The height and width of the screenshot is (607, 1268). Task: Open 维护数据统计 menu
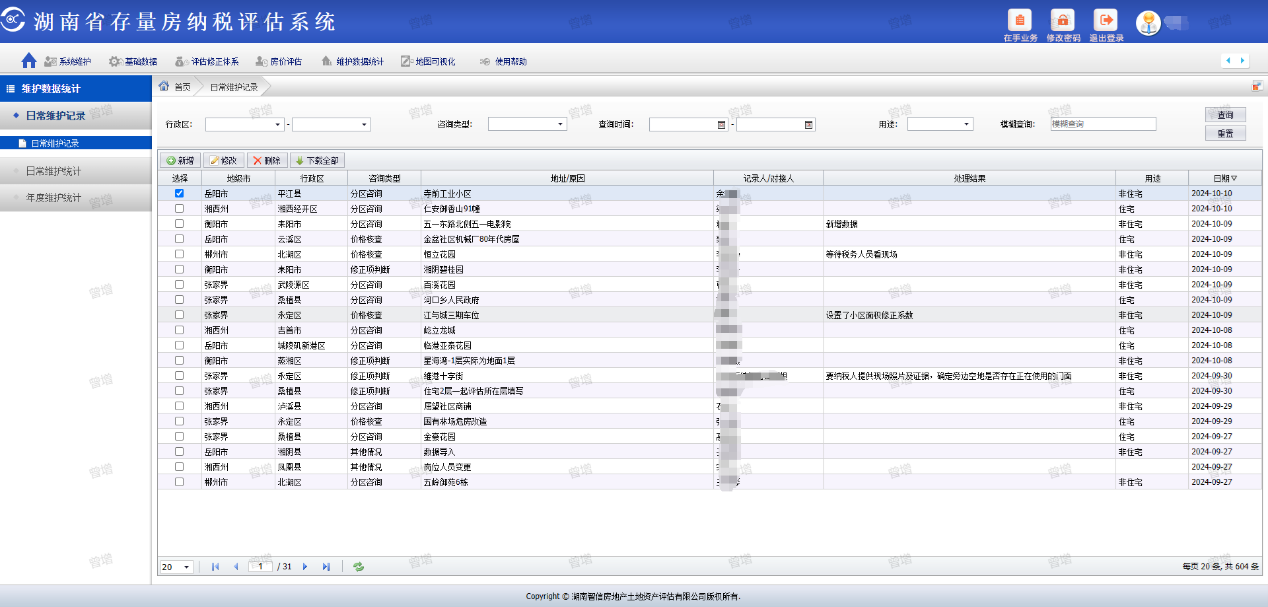pos(352,61)
